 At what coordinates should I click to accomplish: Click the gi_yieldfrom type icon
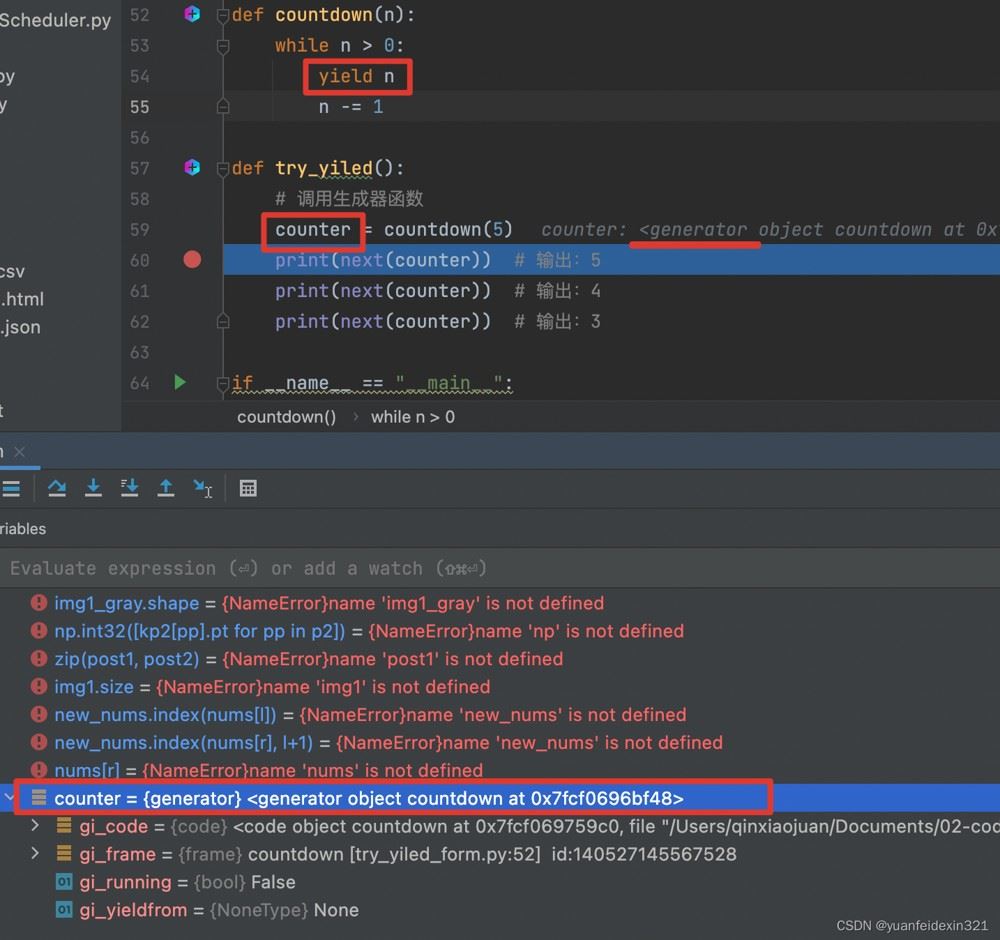(64, 909)
